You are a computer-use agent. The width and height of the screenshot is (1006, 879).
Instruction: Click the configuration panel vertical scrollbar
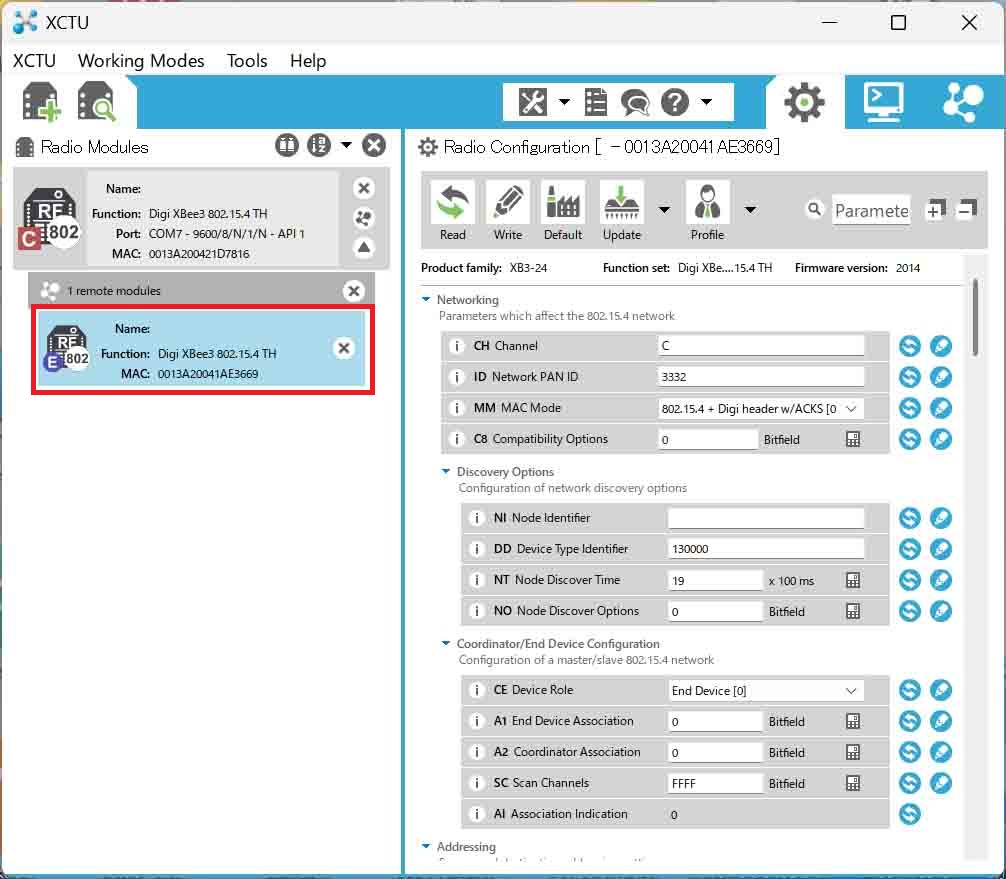point(975,317)
